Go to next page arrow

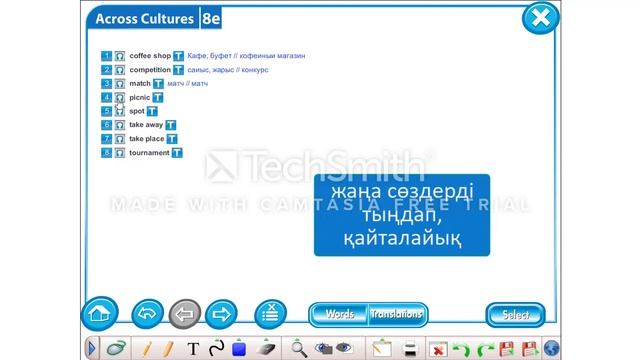(x=221, y=314)
